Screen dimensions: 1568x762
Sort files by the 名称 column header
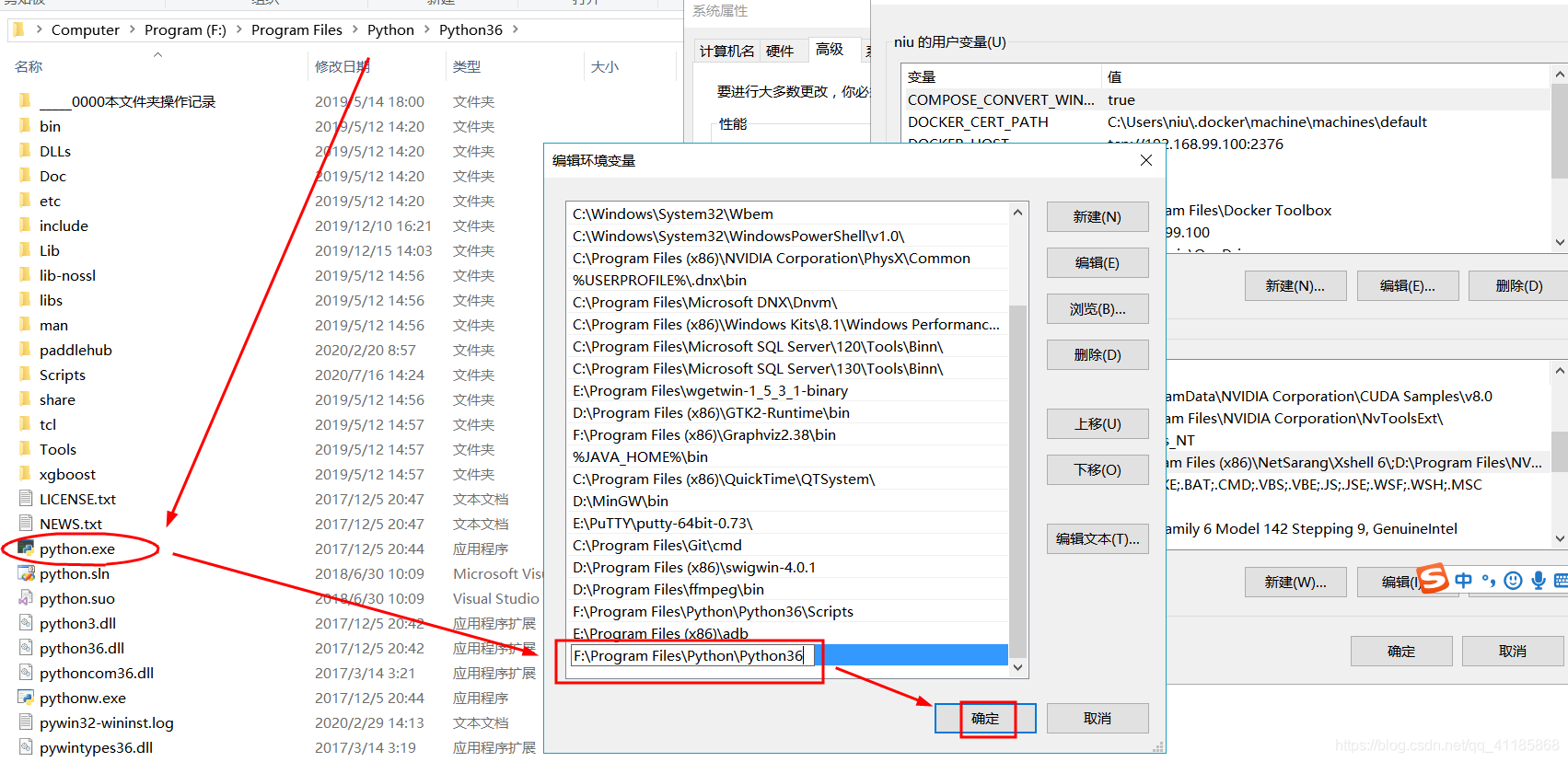pos(29,66)
